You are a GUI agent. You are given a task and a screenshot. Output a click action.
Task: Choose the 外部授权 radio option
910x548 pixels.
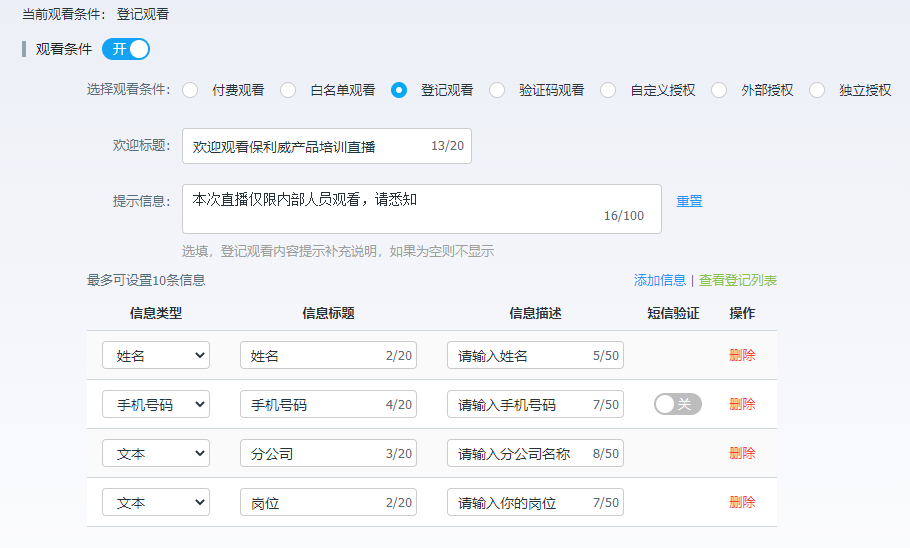pyautogui.click(x=719, y=90)
